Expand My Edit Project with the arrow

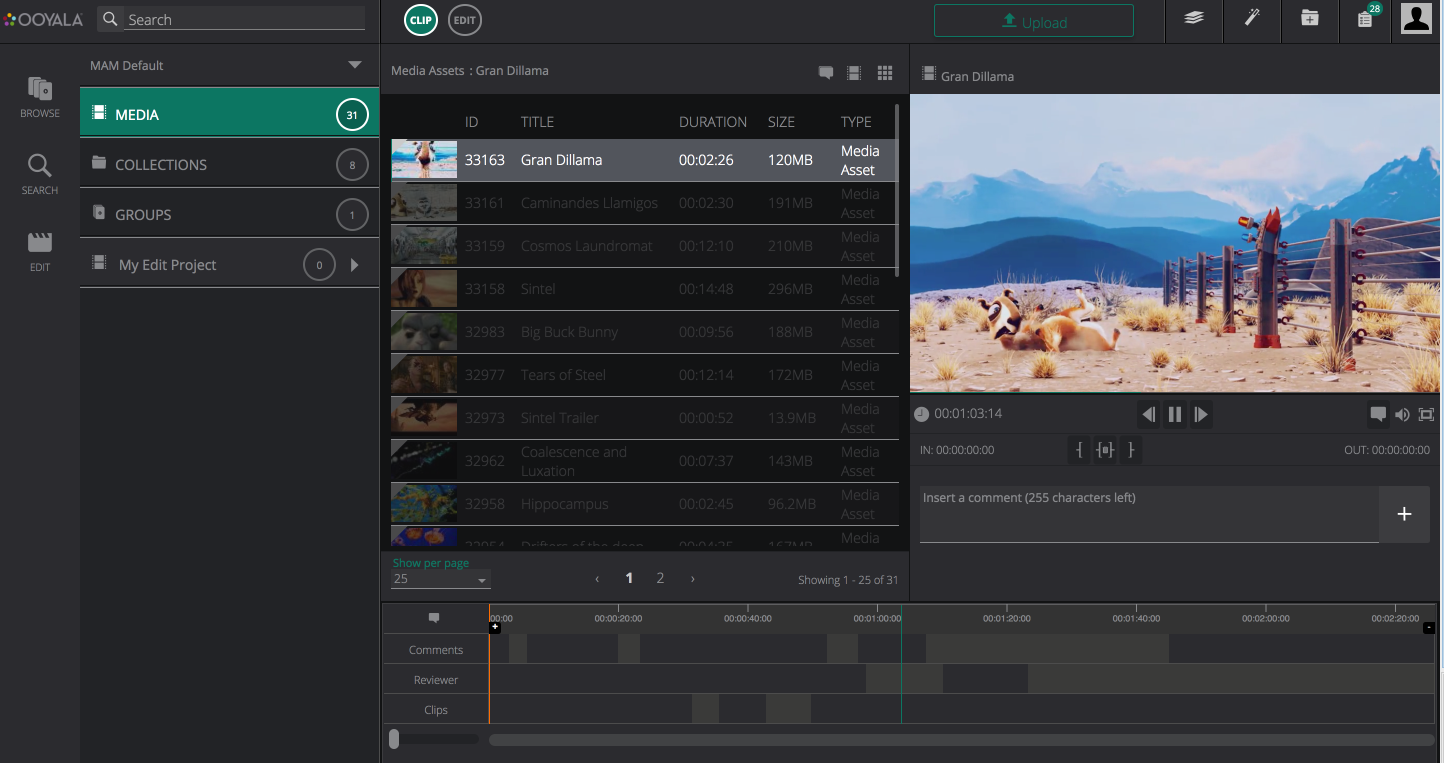click(354, 265)
